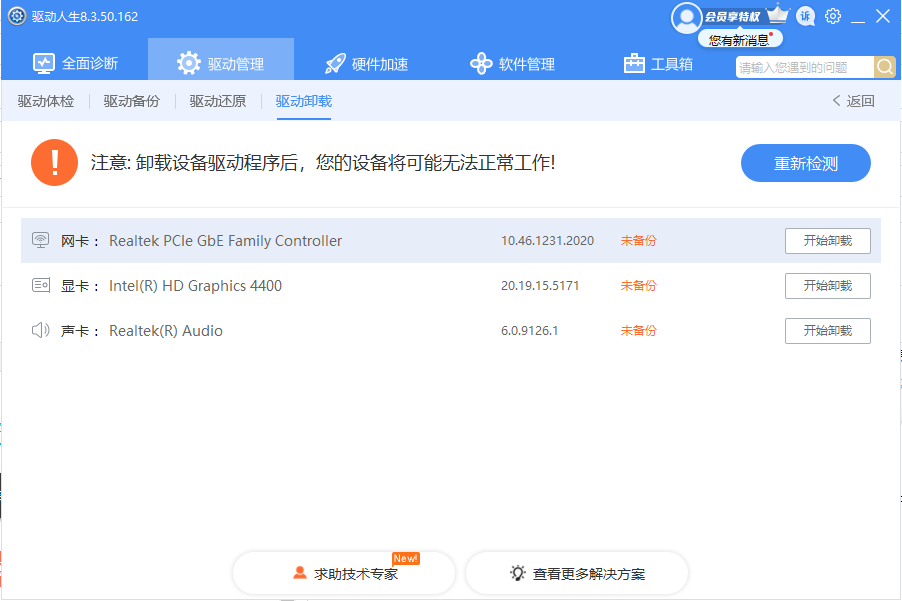
Task: Click the search magnifier button
Action: tap(885, 67)
